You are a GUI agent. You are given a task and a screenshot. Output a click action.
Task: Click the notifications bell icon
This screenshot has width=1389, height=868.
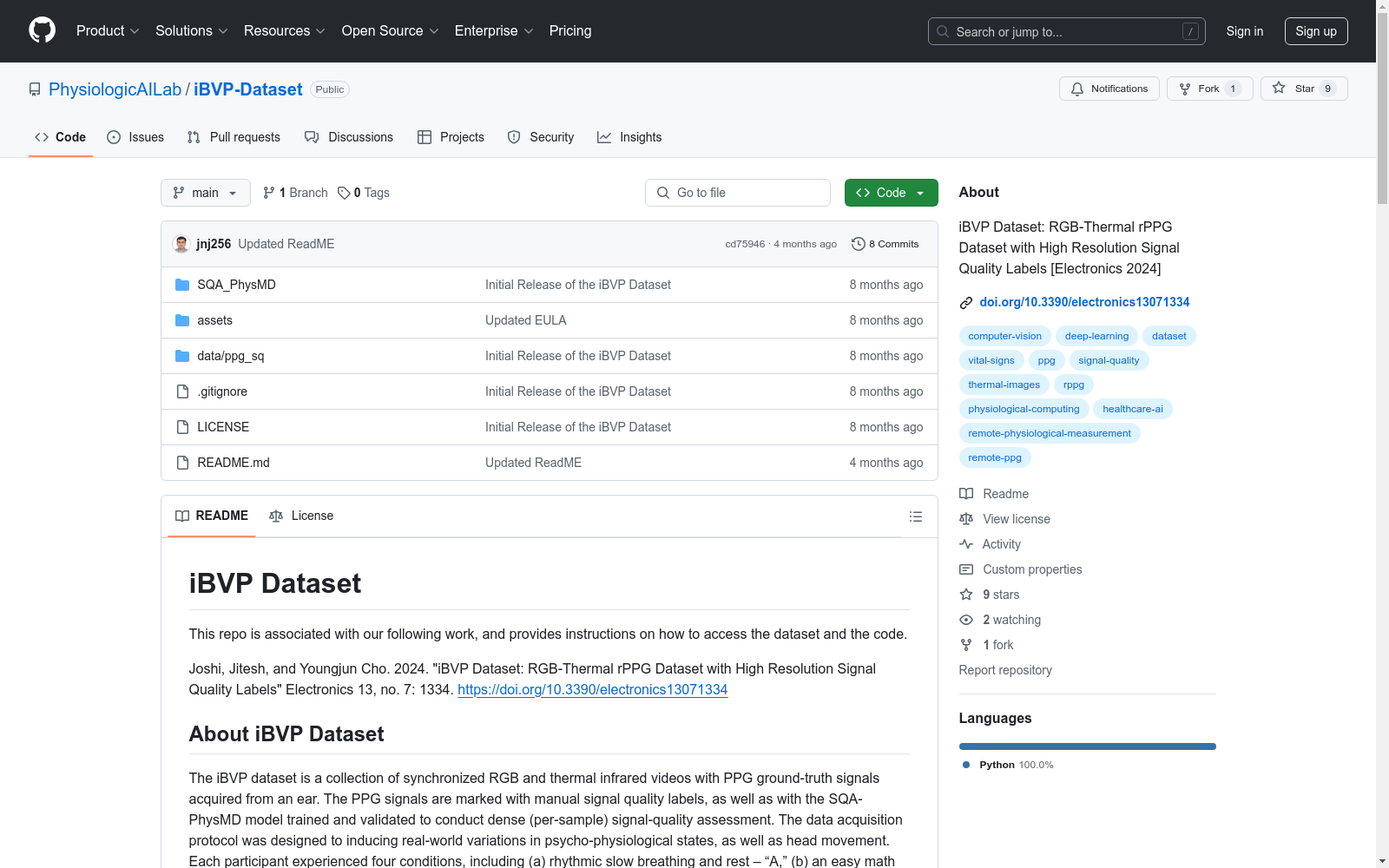point(1077,89)
